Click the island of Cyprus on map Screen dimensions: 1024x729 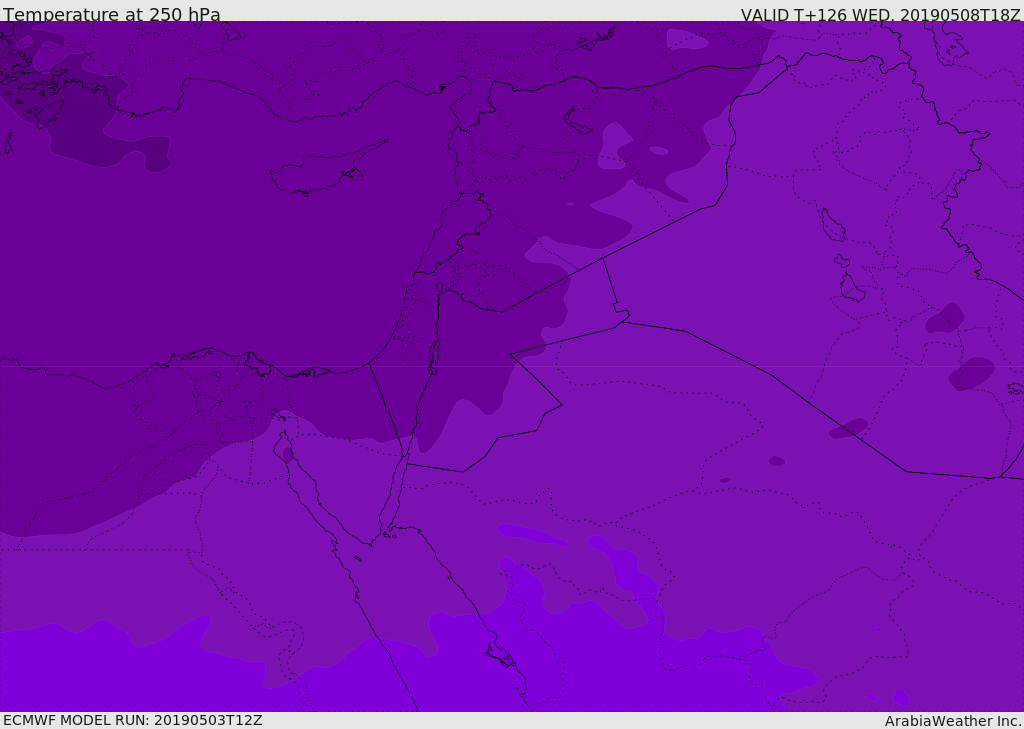pyautogui.click(x=328, y=169)
